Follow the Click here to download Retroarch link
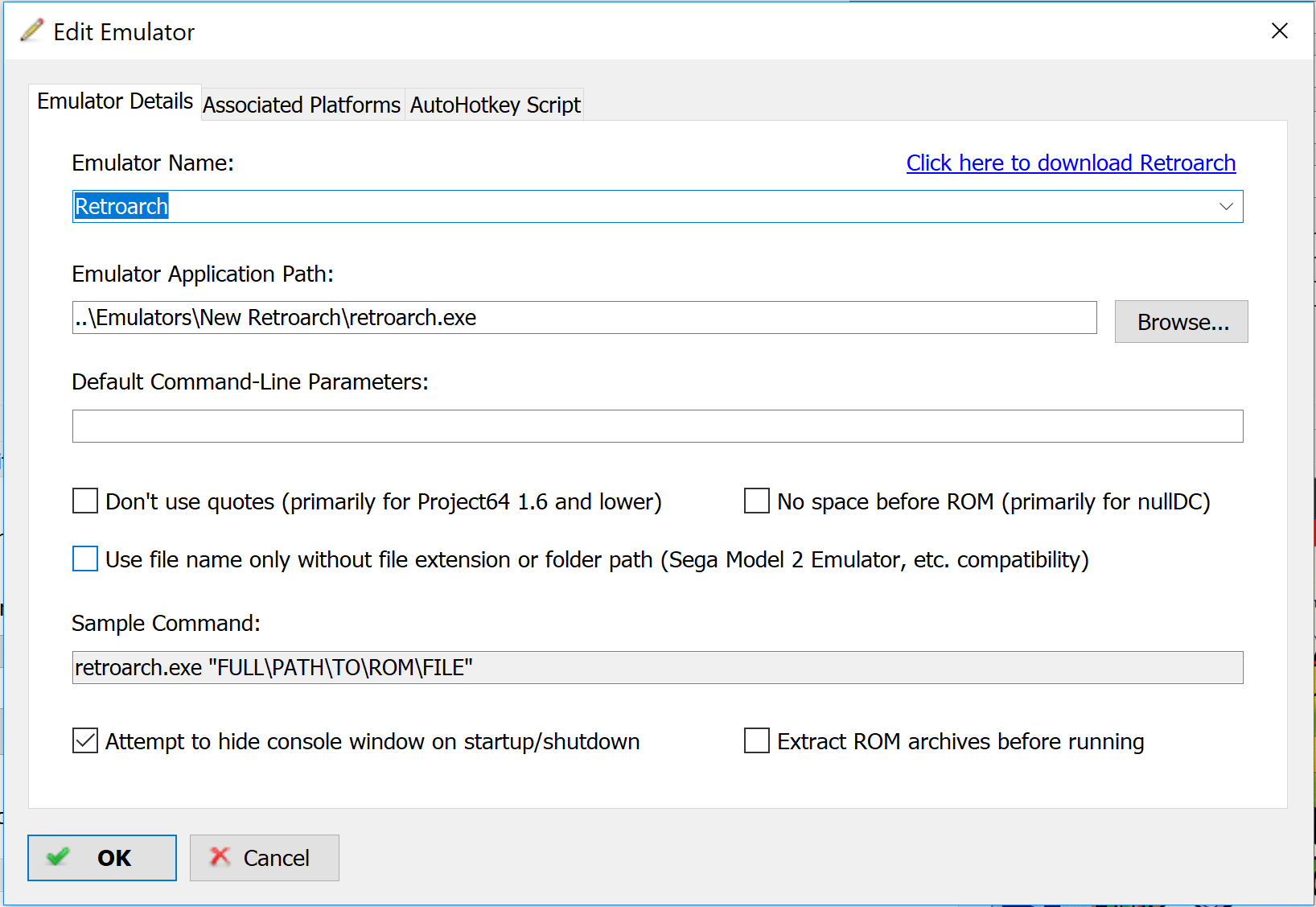The height and width of the screenshot is (907, 1316). click(1071, 163)
